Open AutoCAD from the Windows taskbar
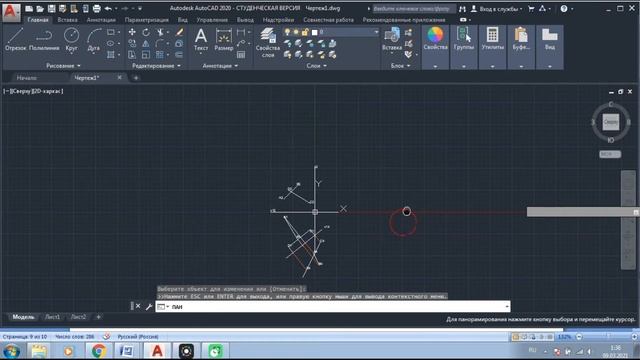640x360 pixels. 157,351
